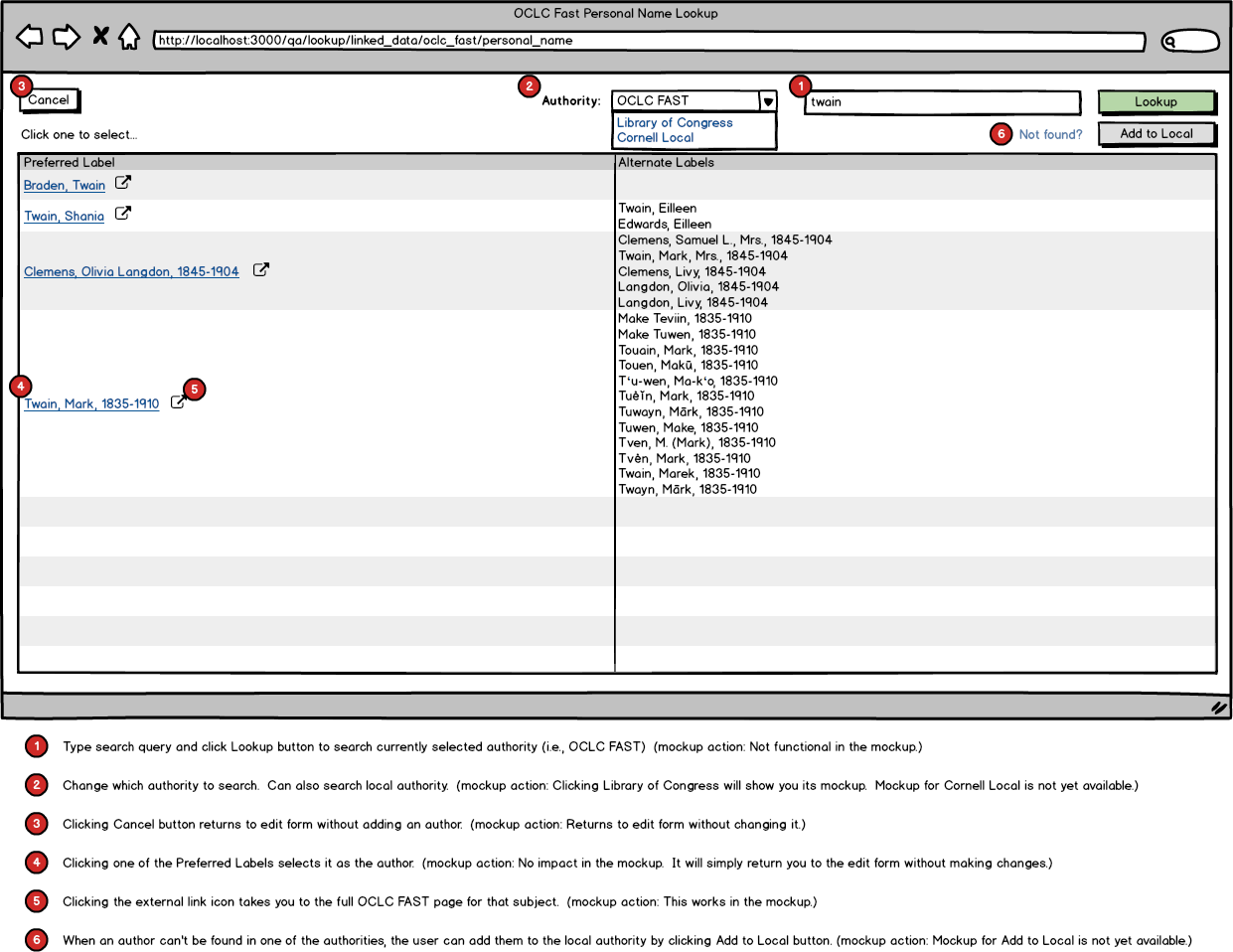Open external link icon for Clemens, Olivia Langdon
The image size is (1233, 952).
[260, 269]
